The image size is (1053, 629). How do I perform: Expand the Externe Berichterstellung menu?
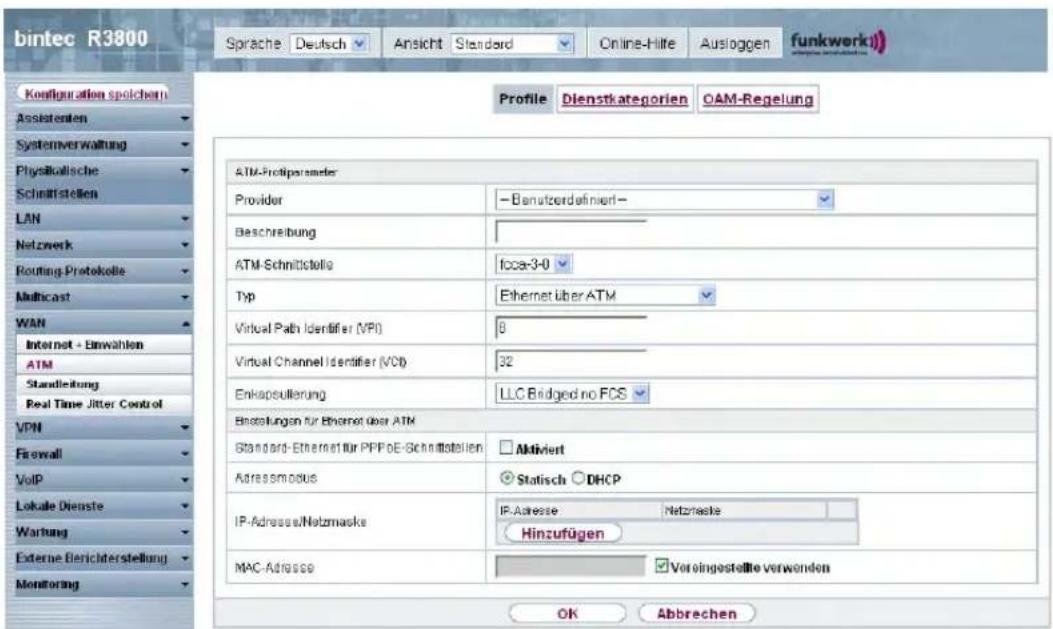pos(99,559)
